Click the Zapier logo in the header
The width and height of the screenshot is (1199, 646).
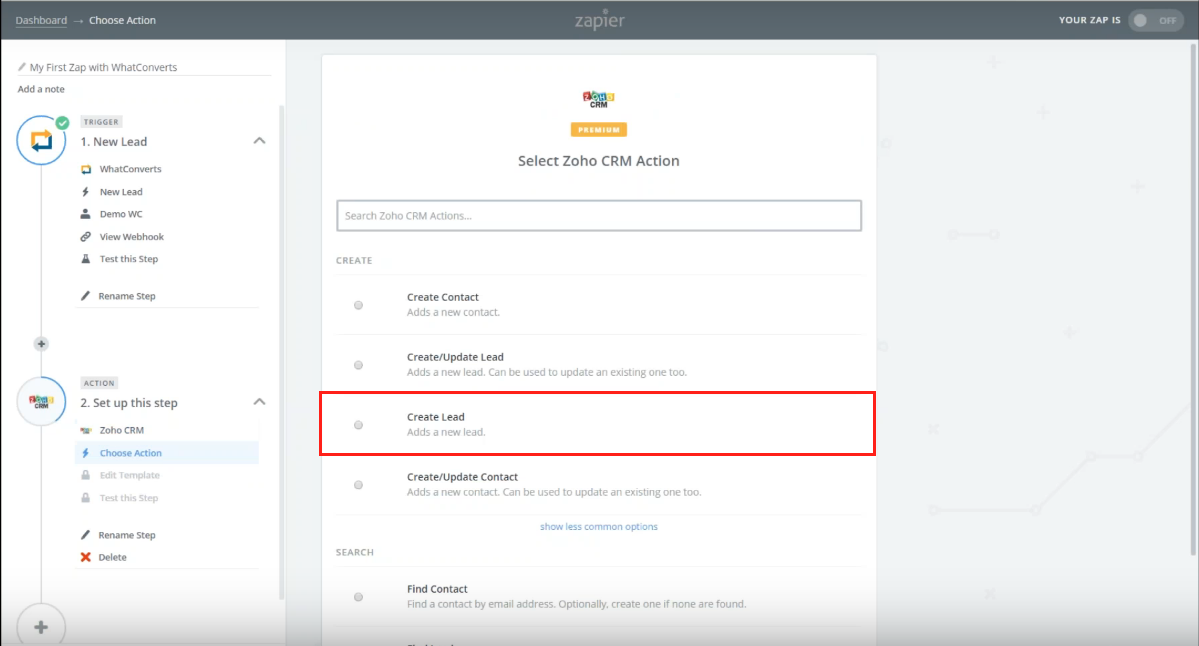click(600, 20)
